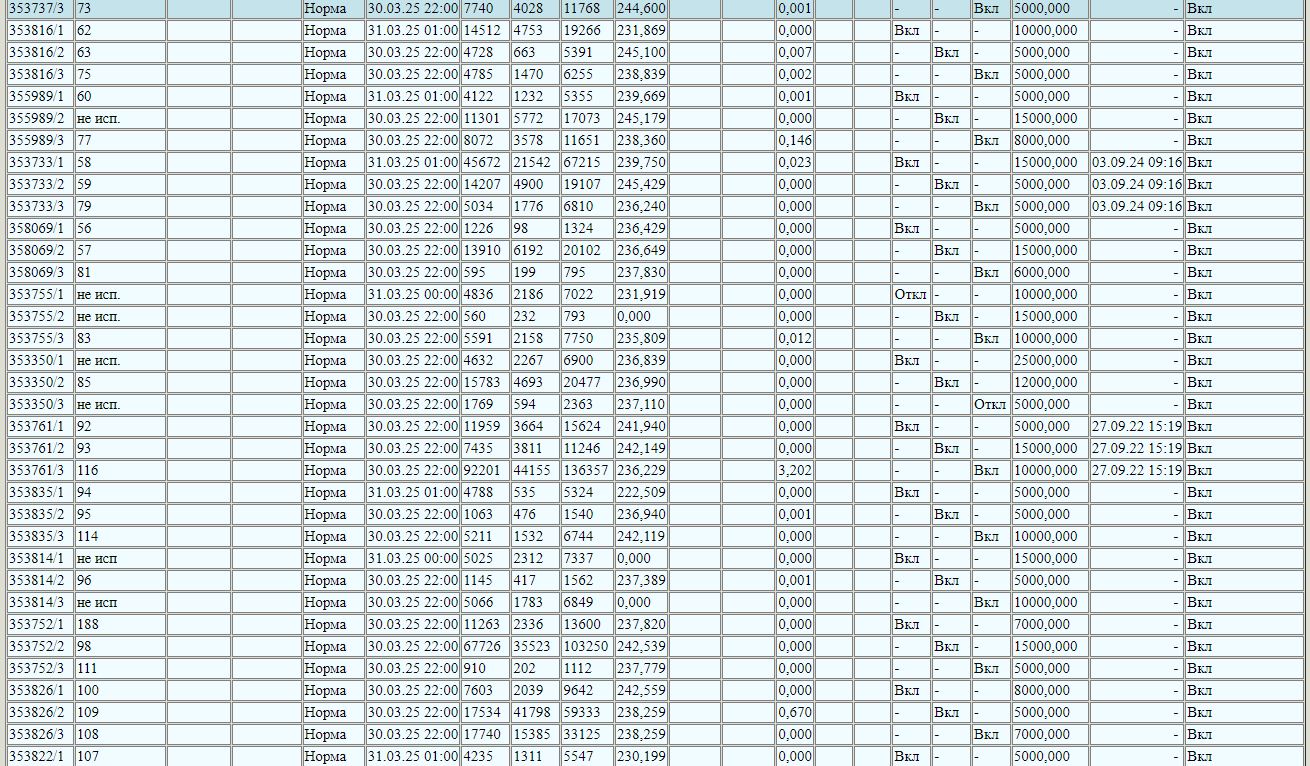Click the 41798 value cell
The image size is (1310, 766).
pyautogui.click(x=535, y=712)
